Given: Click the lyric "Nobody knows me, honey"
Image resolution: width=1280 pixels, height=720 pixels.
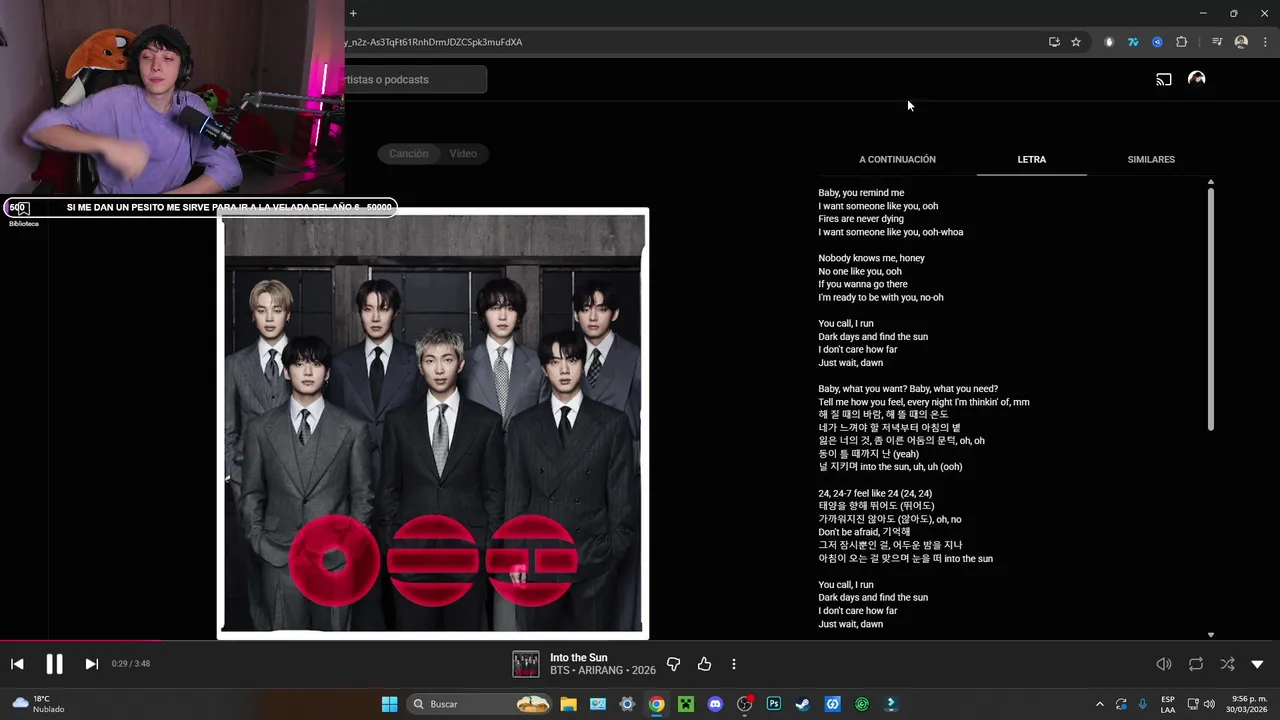Looking at the screenshot, I should [871, 258].
